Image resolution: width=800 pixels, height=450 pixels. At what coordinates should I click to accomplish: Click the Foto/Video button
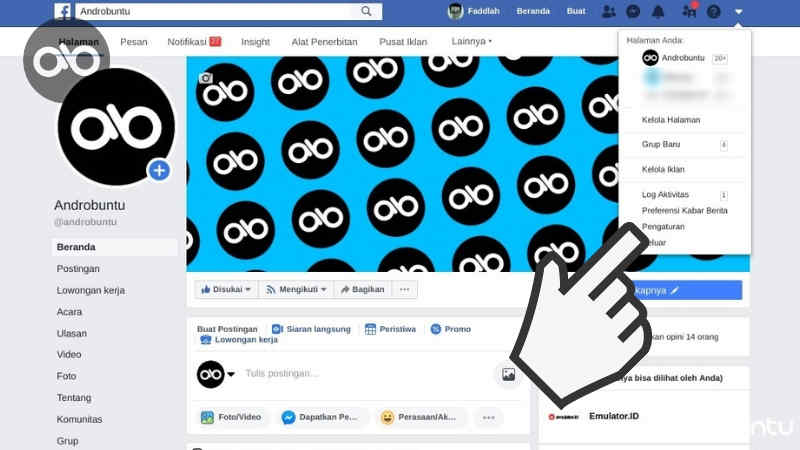coord(231,417)
